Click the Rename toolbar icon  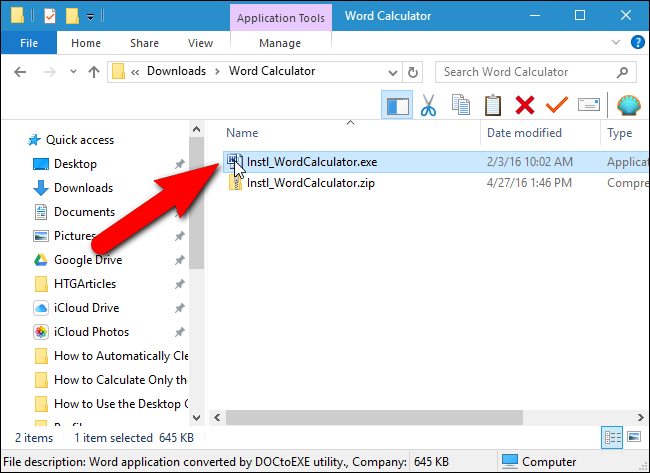click(589, 105)
